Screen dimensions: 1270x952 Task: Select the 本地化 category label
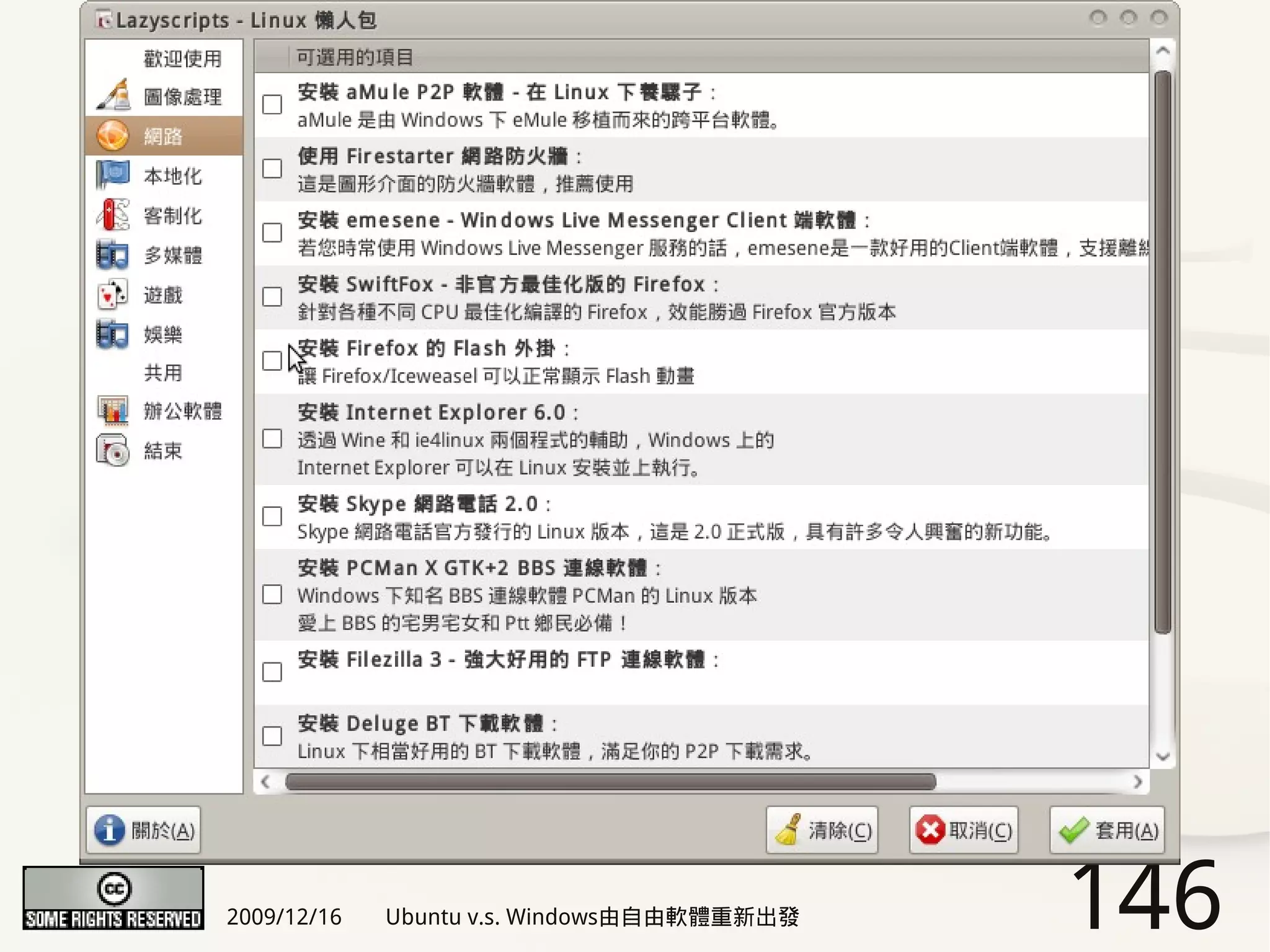[173, 176]
